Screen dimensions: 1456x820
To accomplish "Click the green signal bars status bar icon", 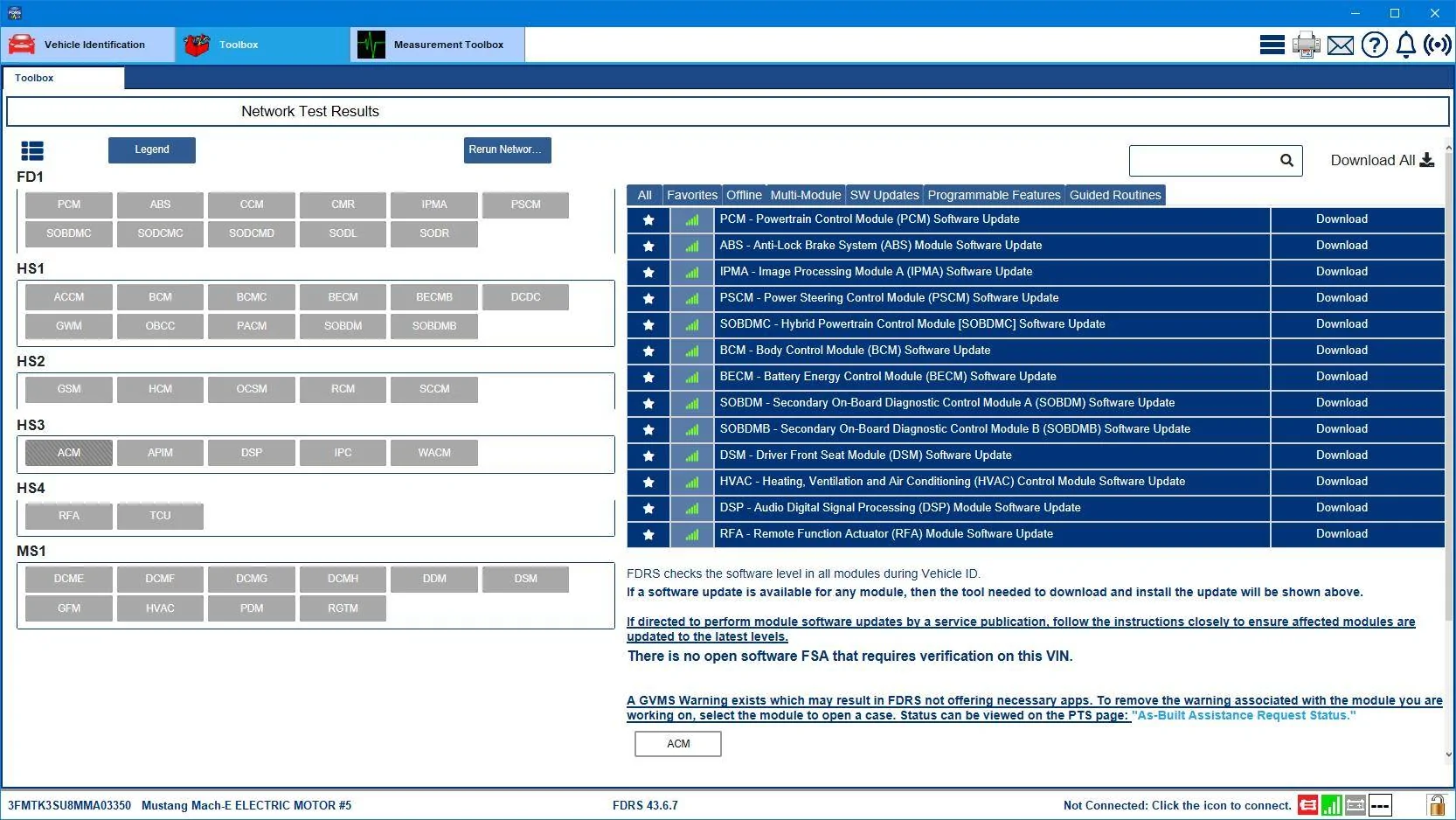I will click(x=1331, y=805).
